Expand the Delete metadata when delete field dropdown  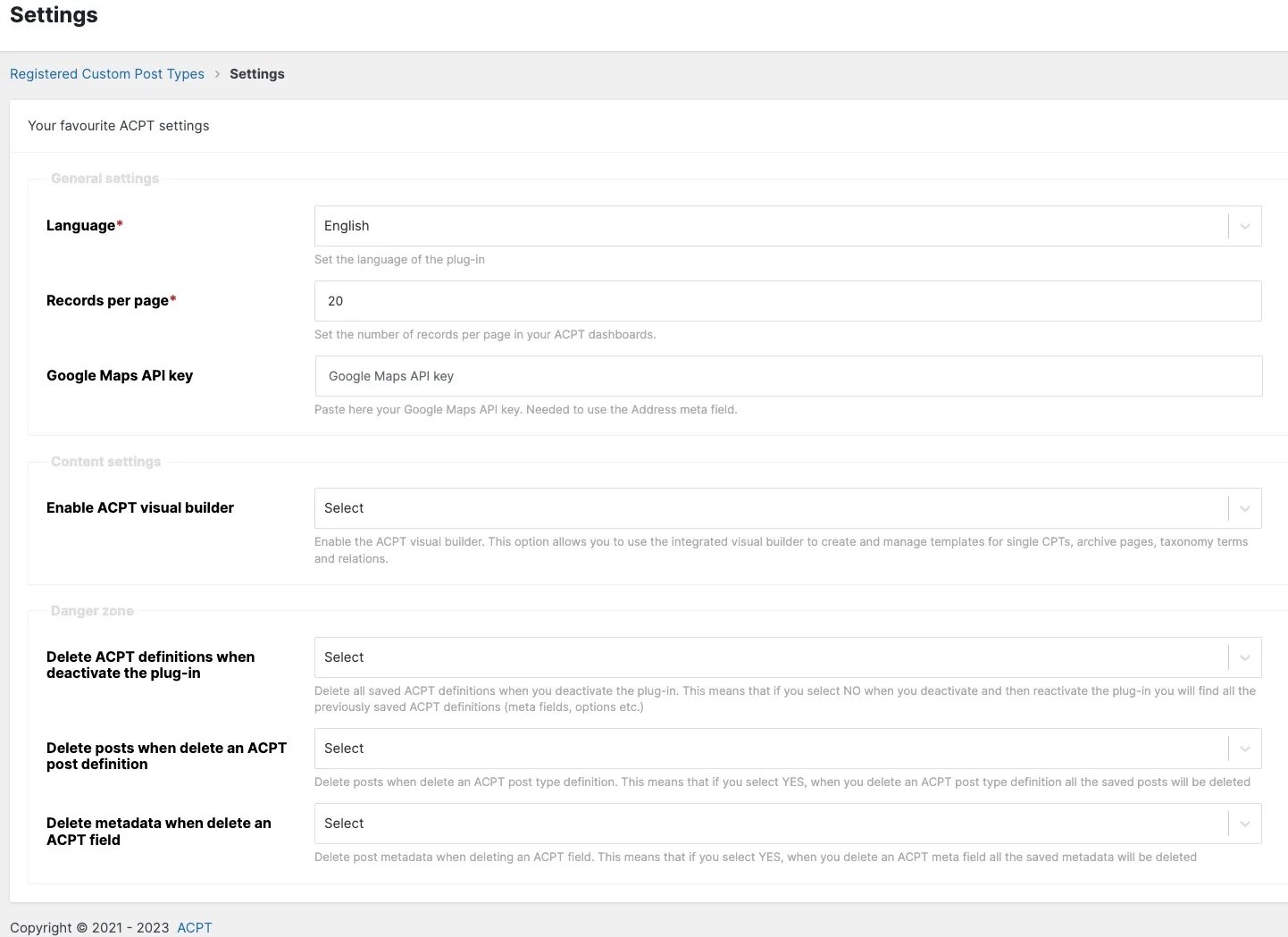(770, 824)
